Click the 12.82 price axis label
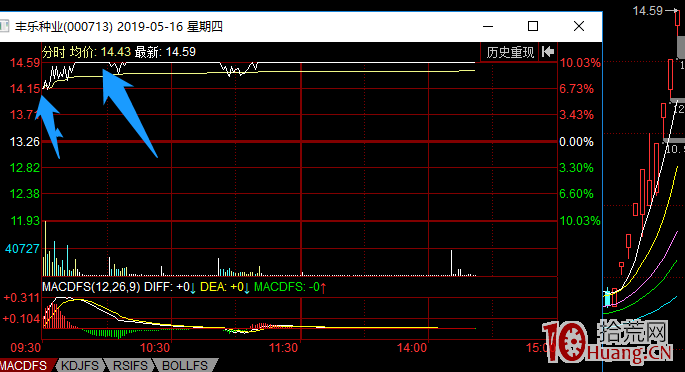685x372 pixels. (25, 168)
